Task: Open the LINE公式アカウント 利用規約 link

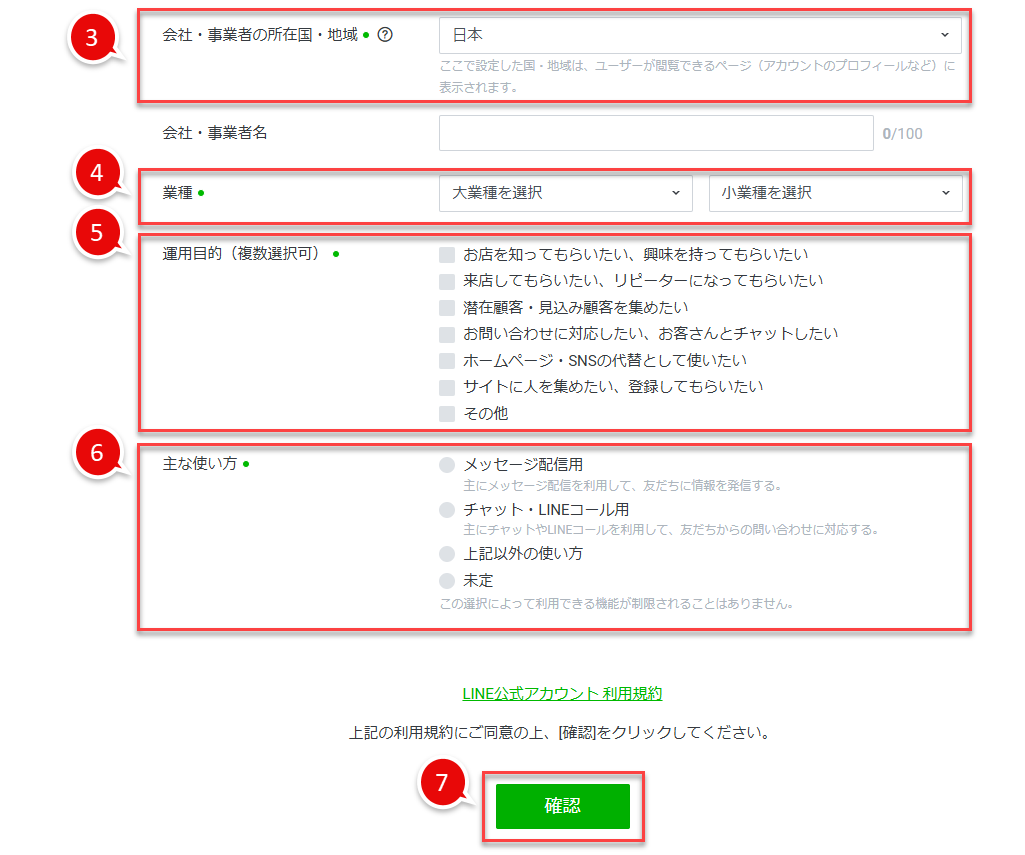Action: pos(562,693)
